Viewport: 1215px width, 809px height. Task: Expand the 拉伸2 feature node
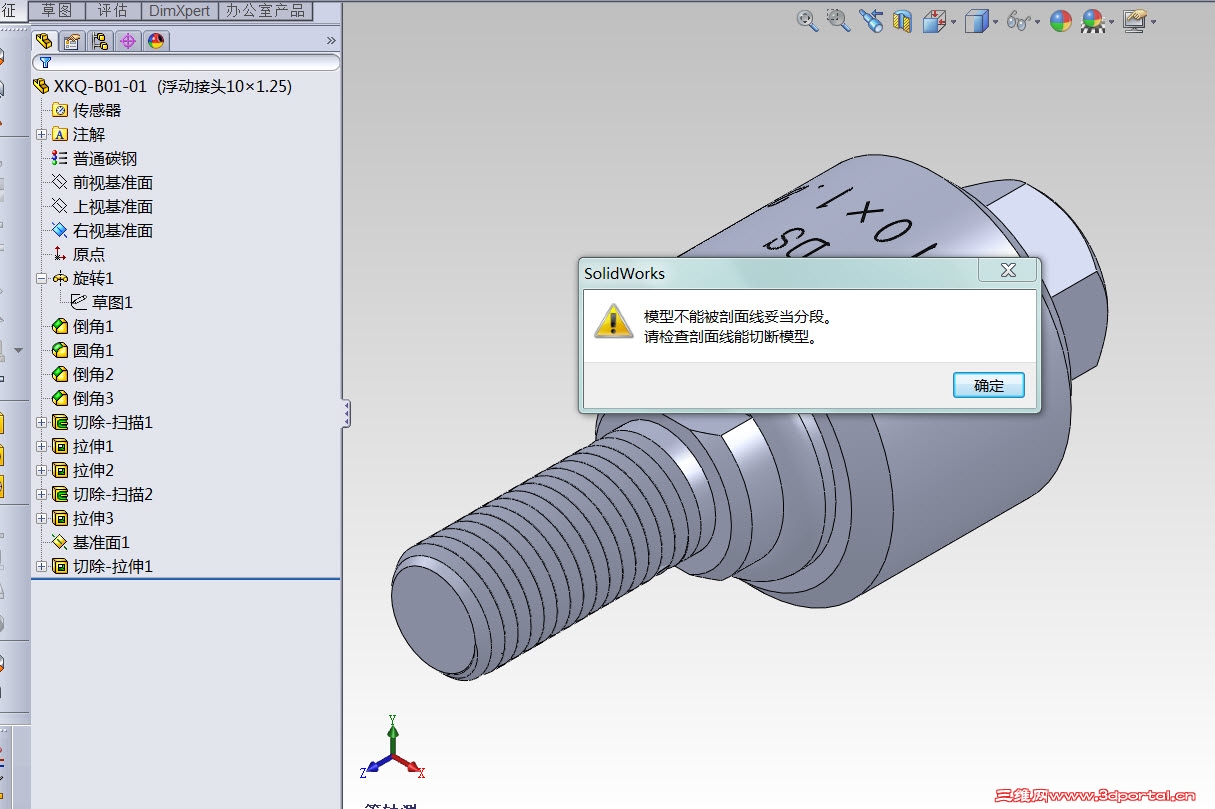[x=41, y=470]
